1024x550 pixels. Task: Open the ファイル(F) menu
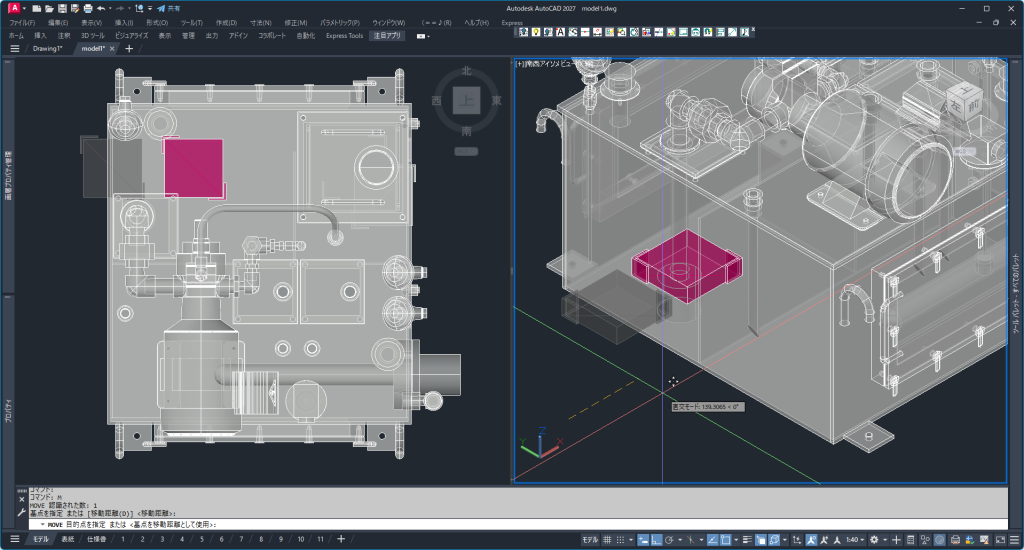(22, 22)
